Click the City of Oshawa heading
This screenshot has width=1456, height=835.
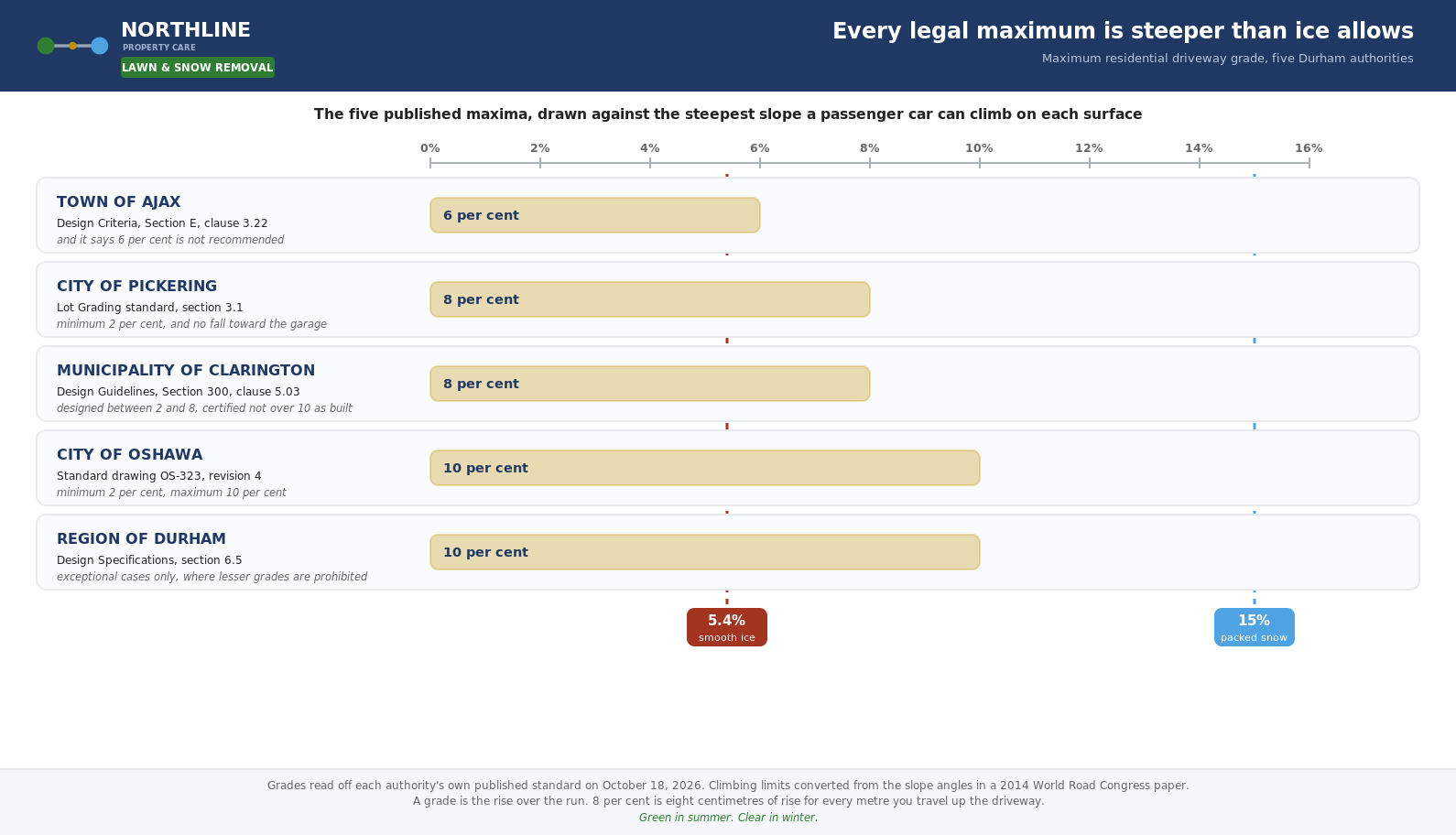[130, 455]
